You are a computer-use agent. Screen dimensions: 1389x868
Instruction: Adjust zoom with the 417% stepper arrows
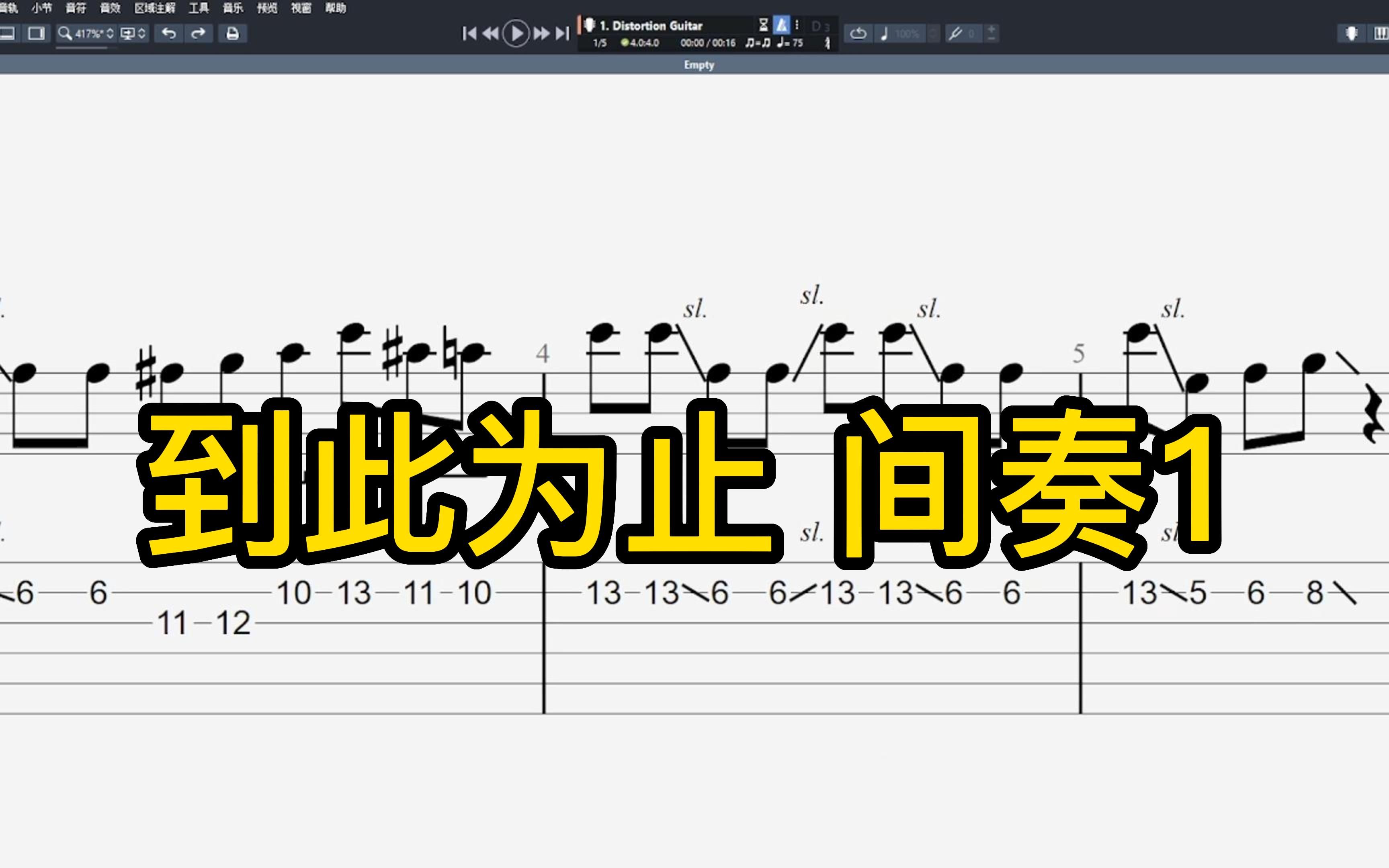pyautogui.click(x=110, y=33)
